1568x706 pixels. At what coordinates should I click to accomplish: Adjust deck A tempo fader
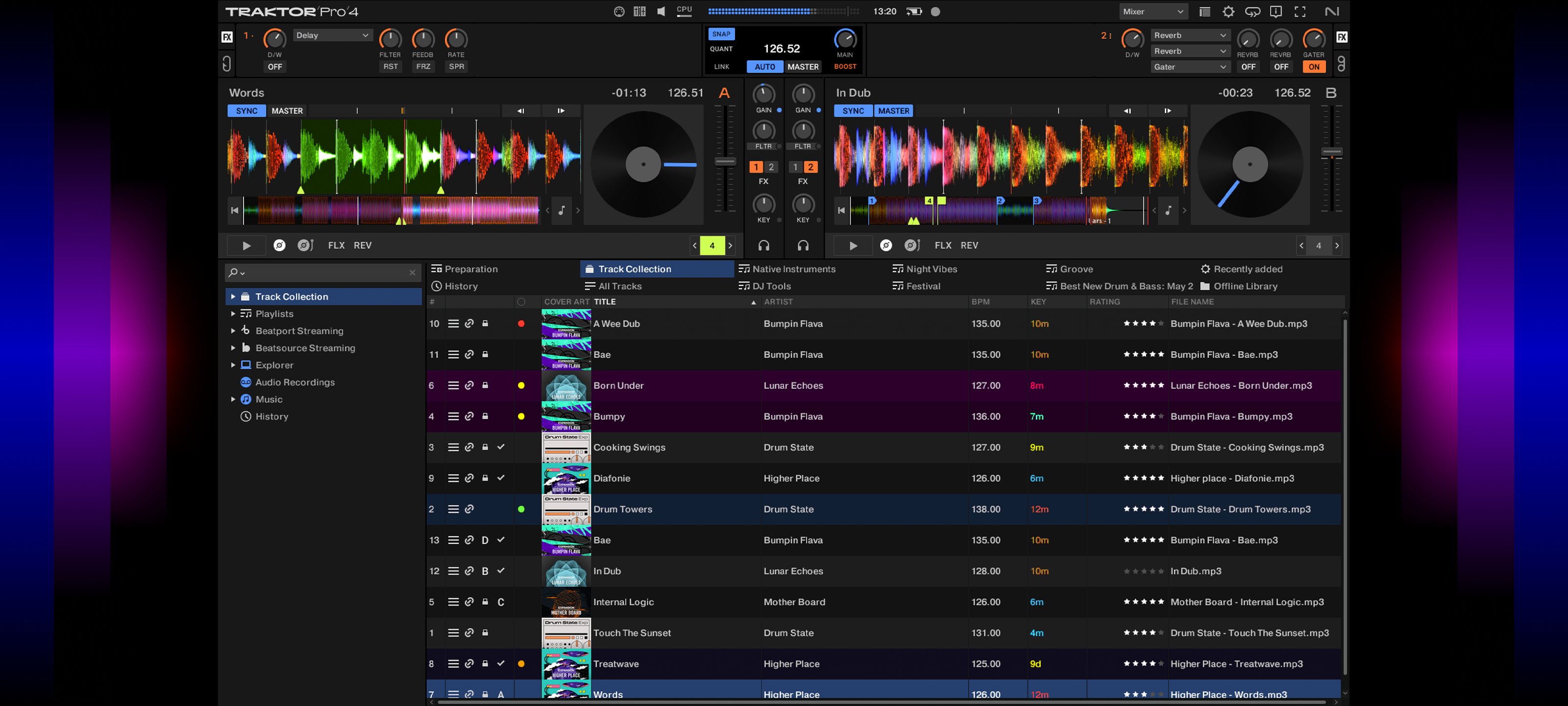(725, 161)
